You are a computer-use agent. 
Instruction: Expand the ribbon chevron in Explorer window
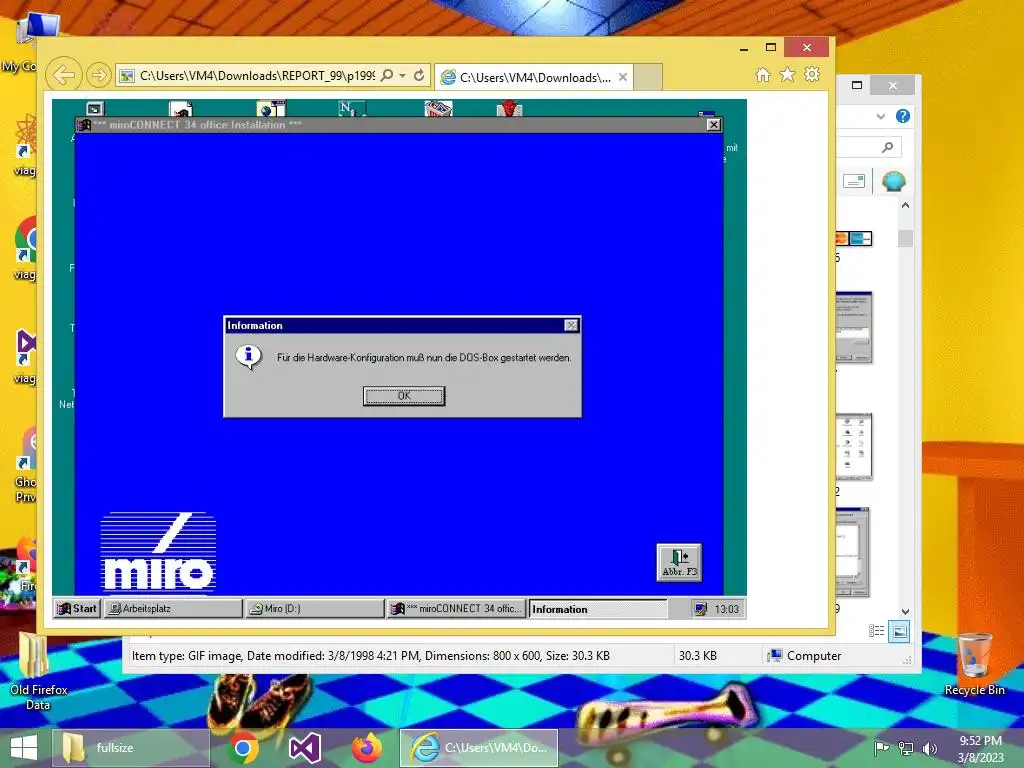click(x=881, y=116)
